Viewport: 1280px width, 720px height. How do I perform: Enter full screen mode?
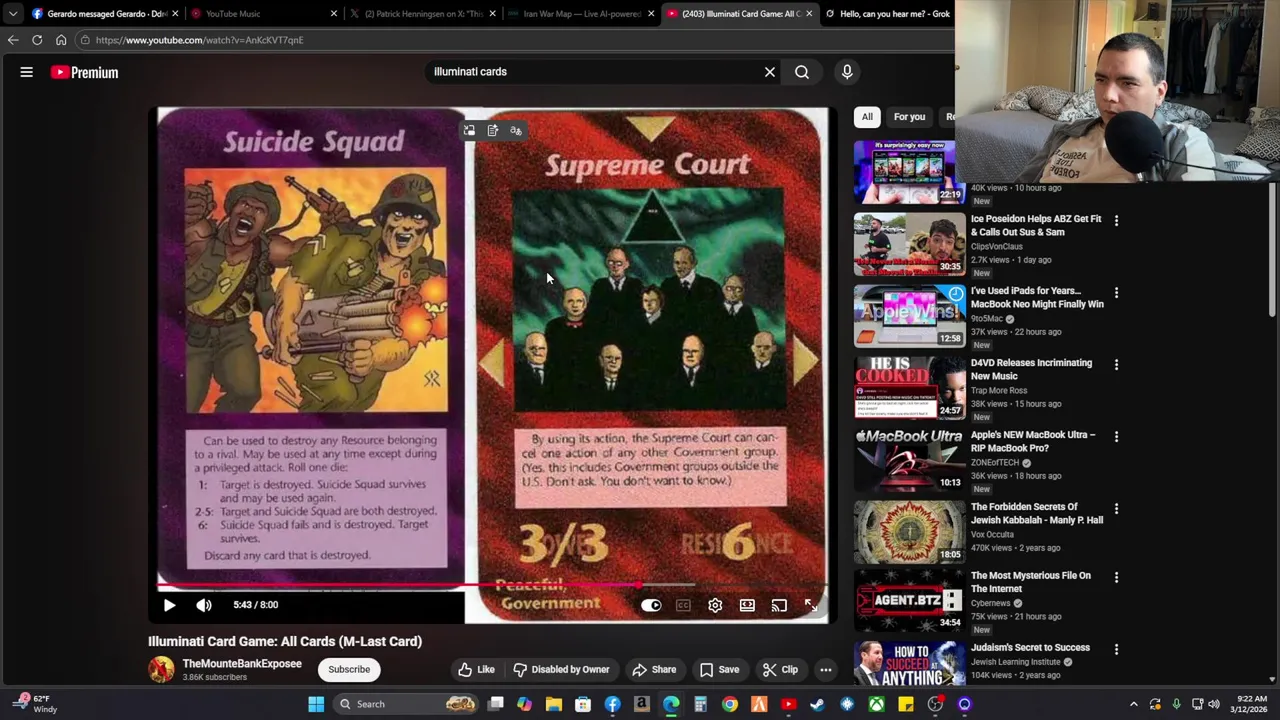(x=811, y=605)
